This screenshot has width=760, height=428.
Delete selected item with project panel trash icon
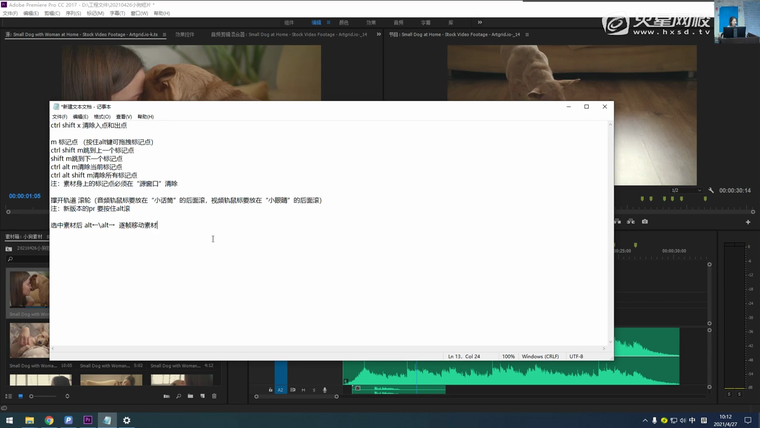coord(213,397)
